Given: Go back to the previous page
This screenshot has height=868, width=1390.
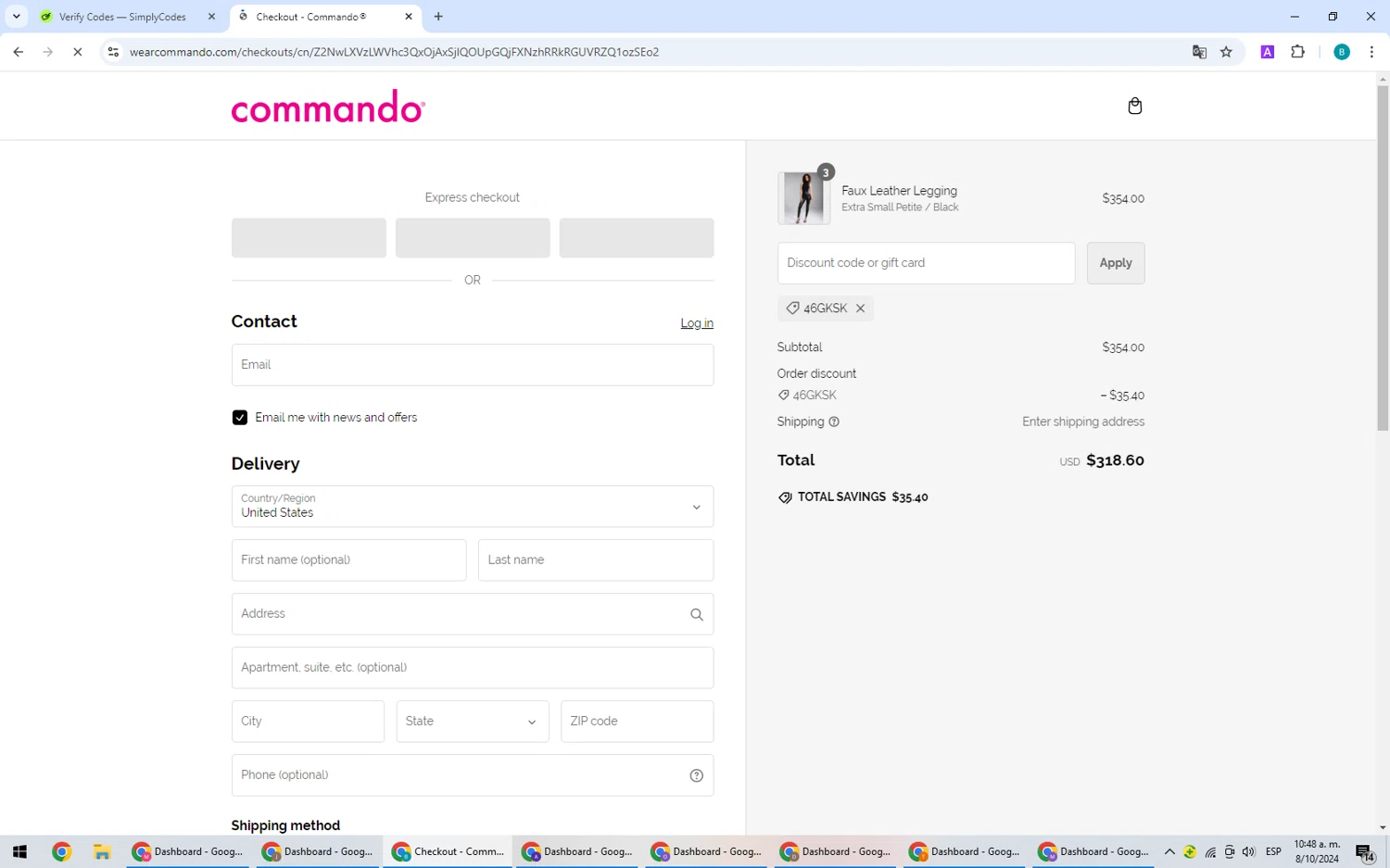Looking at the screenshot, I should pyautogui.click(x=19, y=52).
